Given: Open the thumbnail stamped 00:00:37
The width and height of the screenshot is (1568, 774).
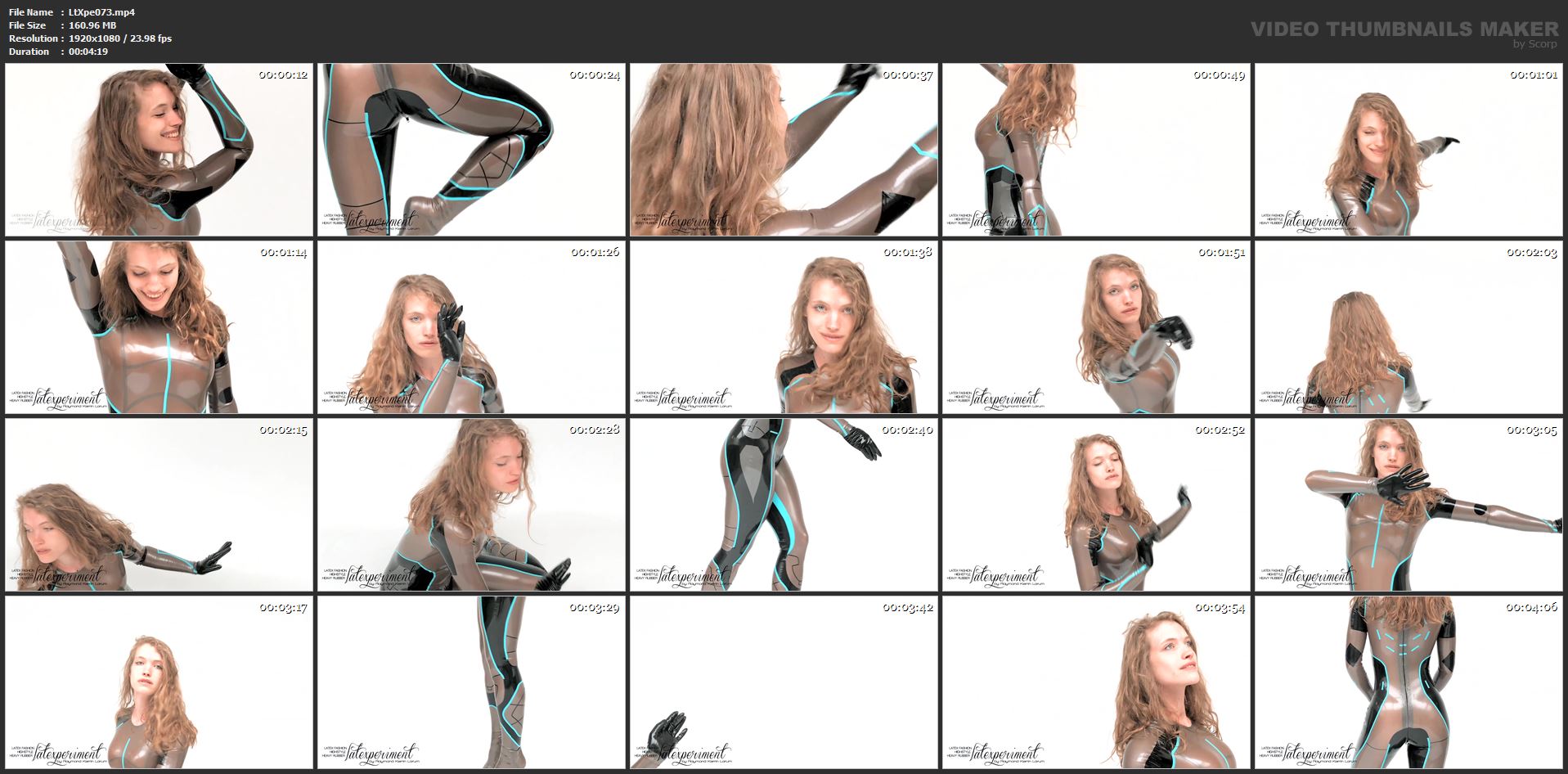Looking at the screenshot, I should (x=784, y=150).
